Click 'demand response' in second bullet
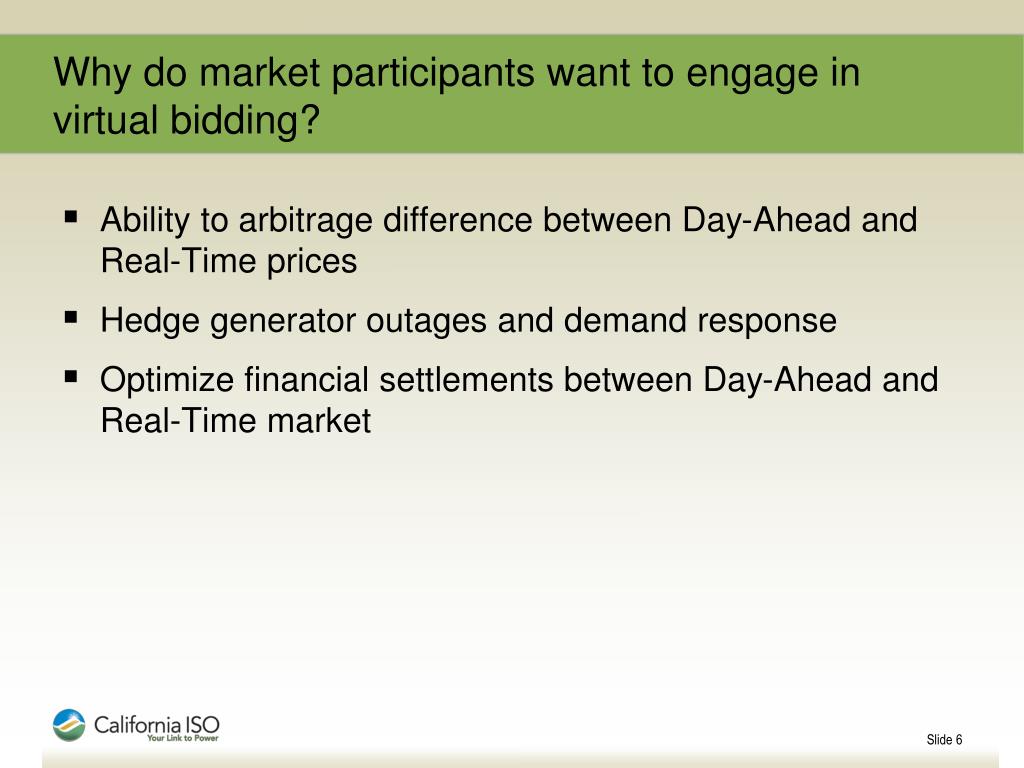The width and height of the screenshot is (1024, 768). point(699,321)
